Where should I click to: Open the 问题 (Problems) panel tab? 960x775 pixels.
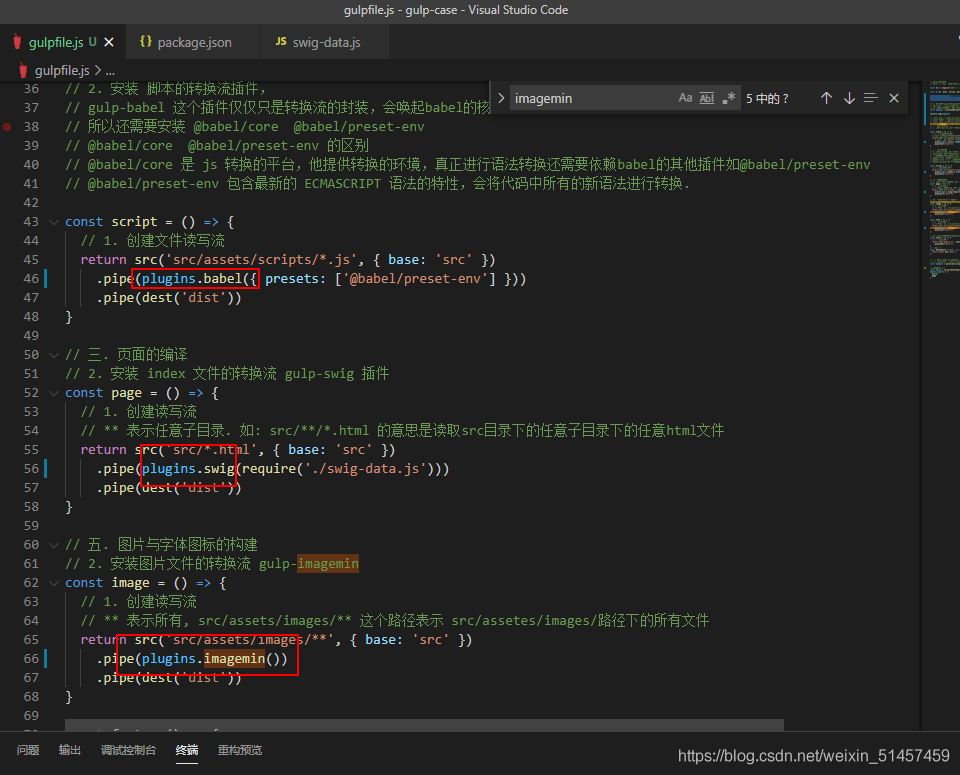click(x=28, y=750)
